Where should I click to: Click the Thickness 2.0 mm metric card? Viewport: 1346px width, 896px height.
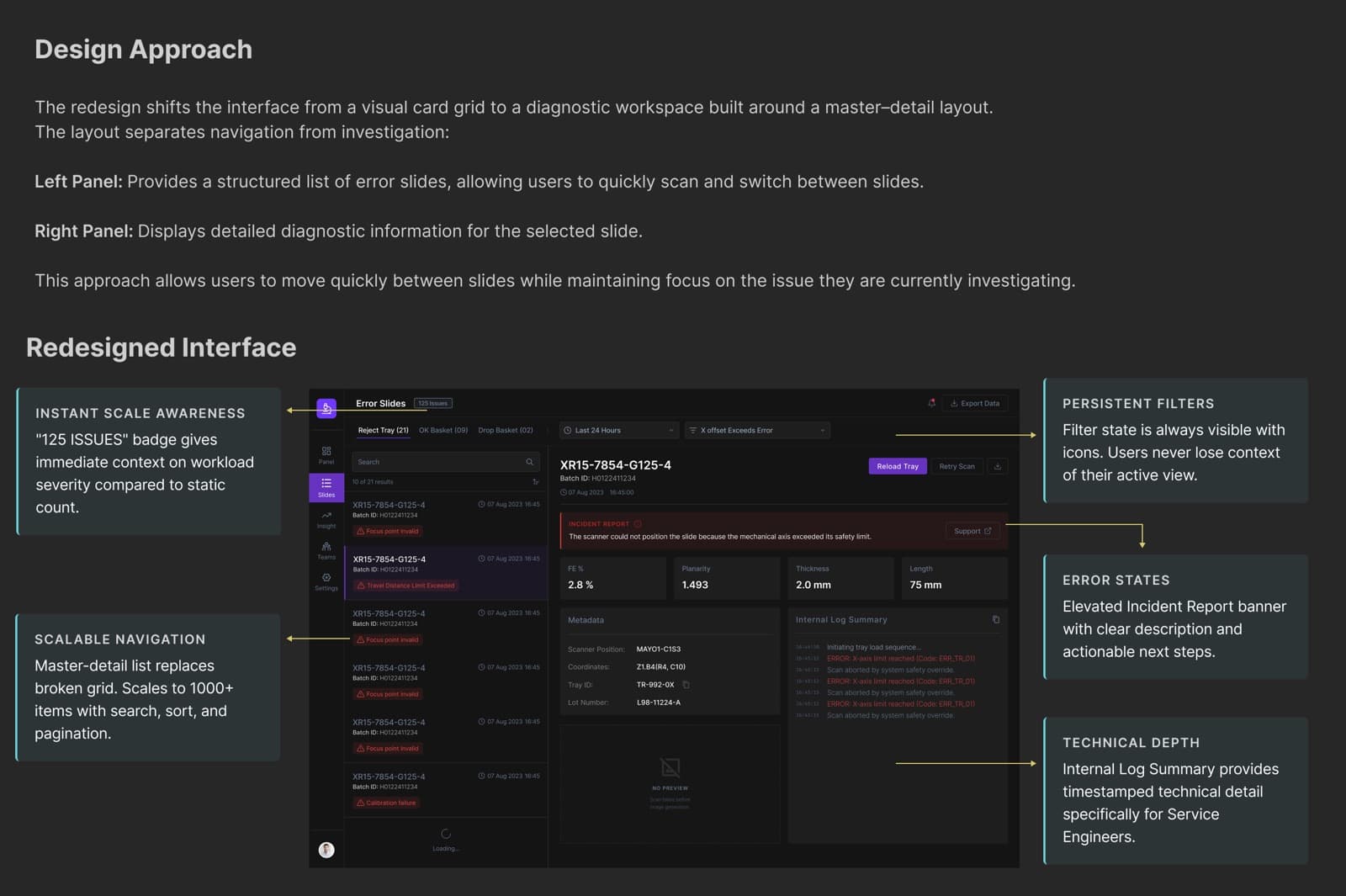(x=840, y=578)
